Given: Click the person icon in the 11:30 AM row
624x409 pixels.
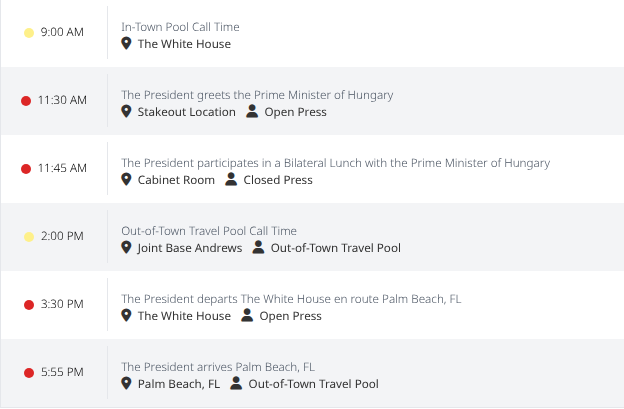Looking at the screenshot, I should tap(252, 112).
